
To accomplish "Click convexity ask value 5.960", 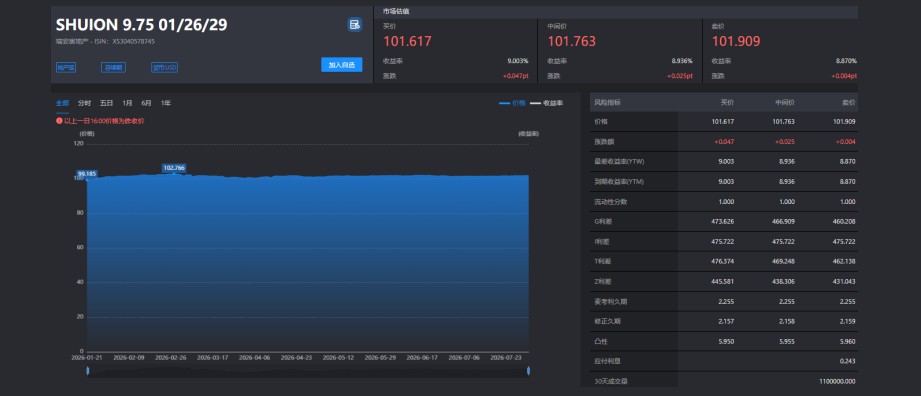I will click(x=848, y=341).
